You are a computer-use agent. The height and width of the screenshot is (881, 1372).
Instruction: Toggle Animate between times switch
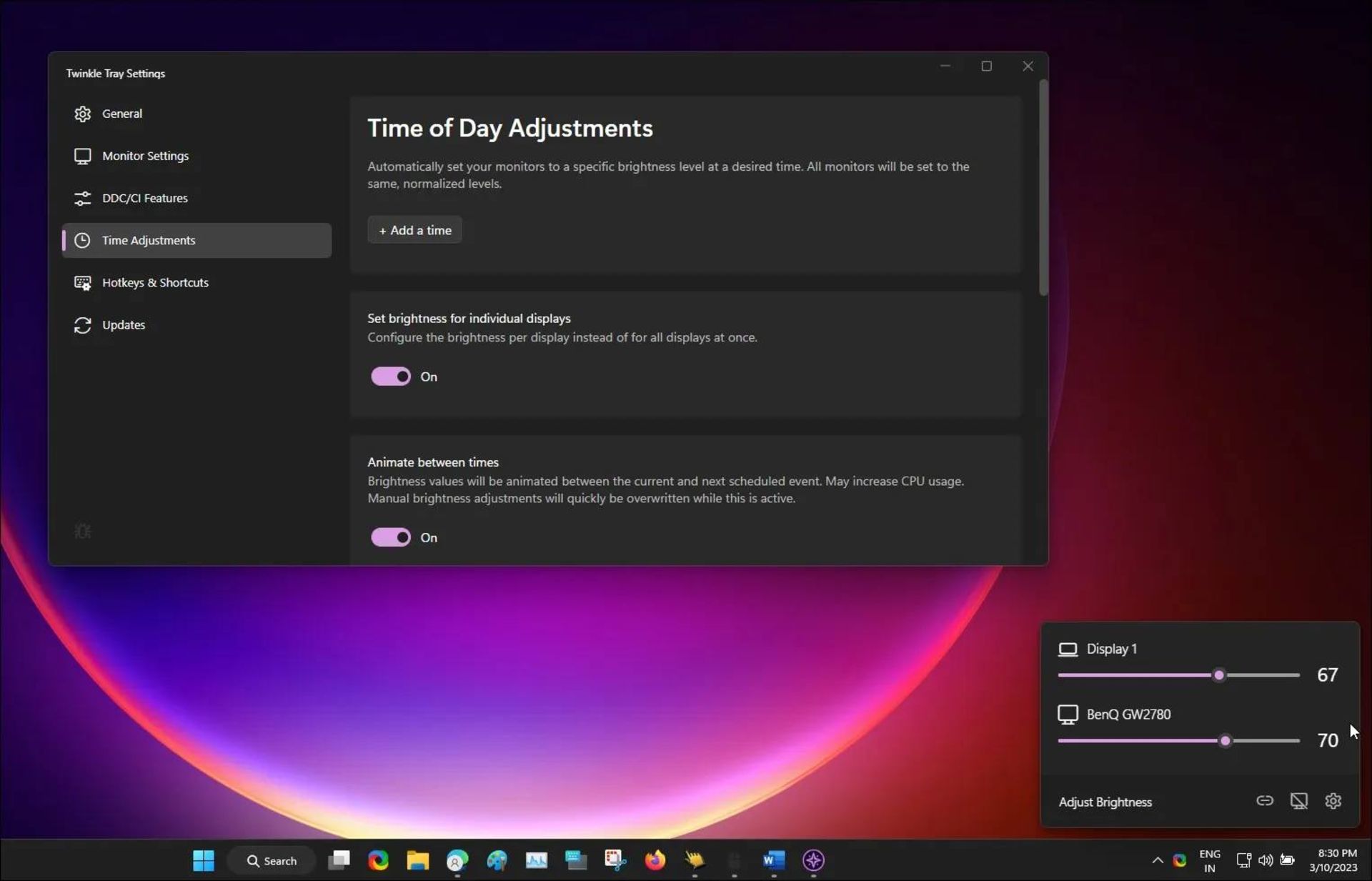tap(391, 537)
